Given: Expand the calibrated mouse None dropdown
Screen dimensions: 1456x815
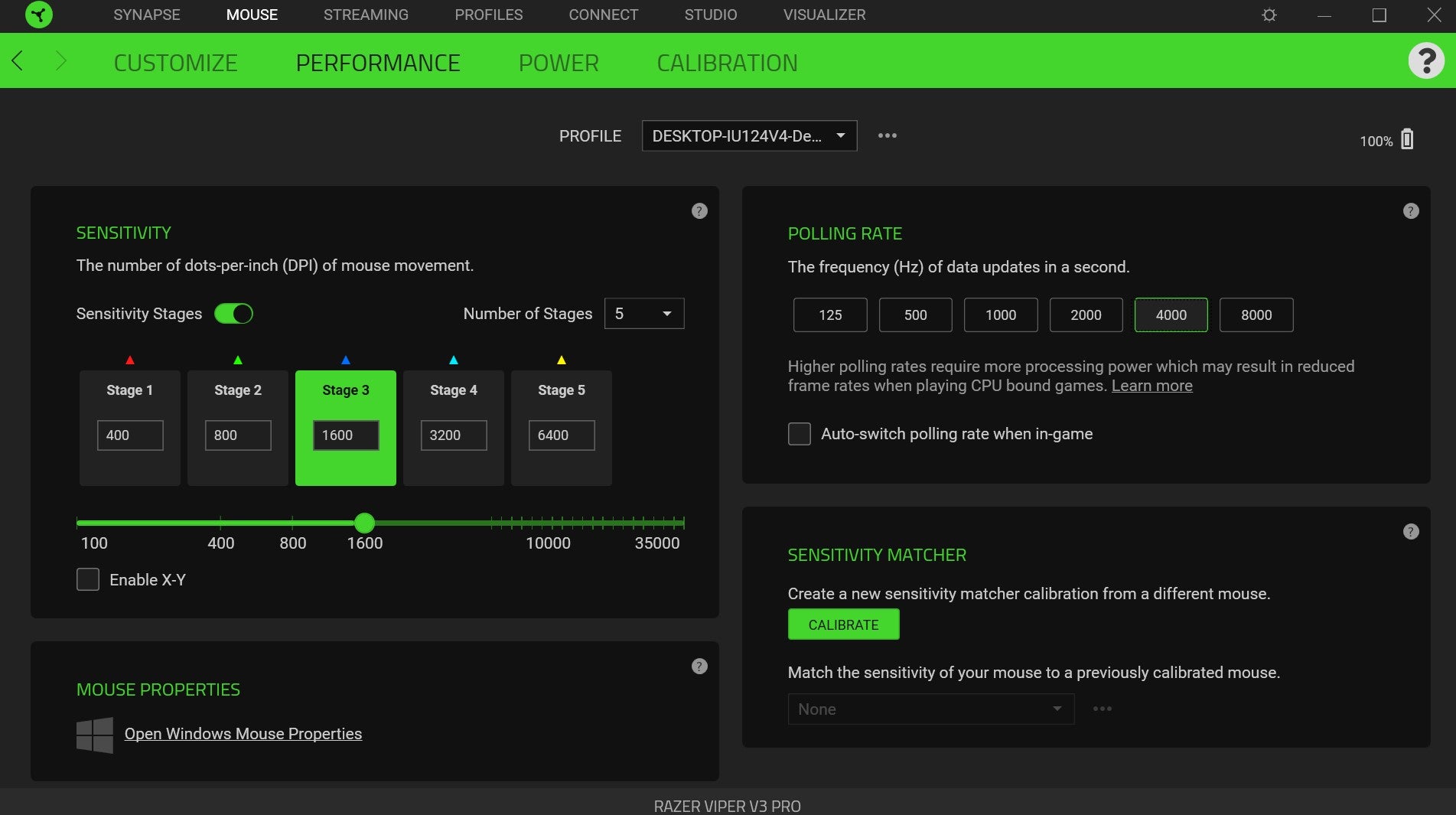Looking at the screenshot, I should (930, 709).
